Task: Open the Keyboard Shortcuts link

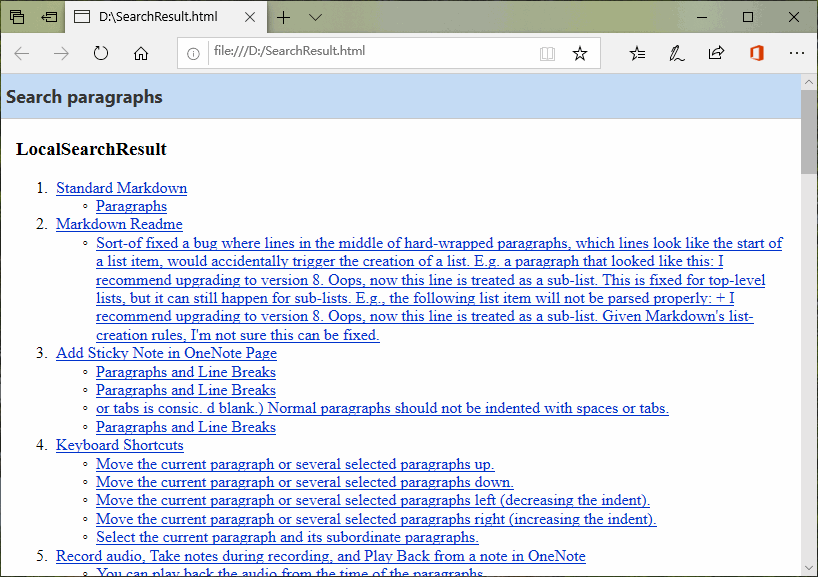Action: pyautogui.click(x=120, y=445)
